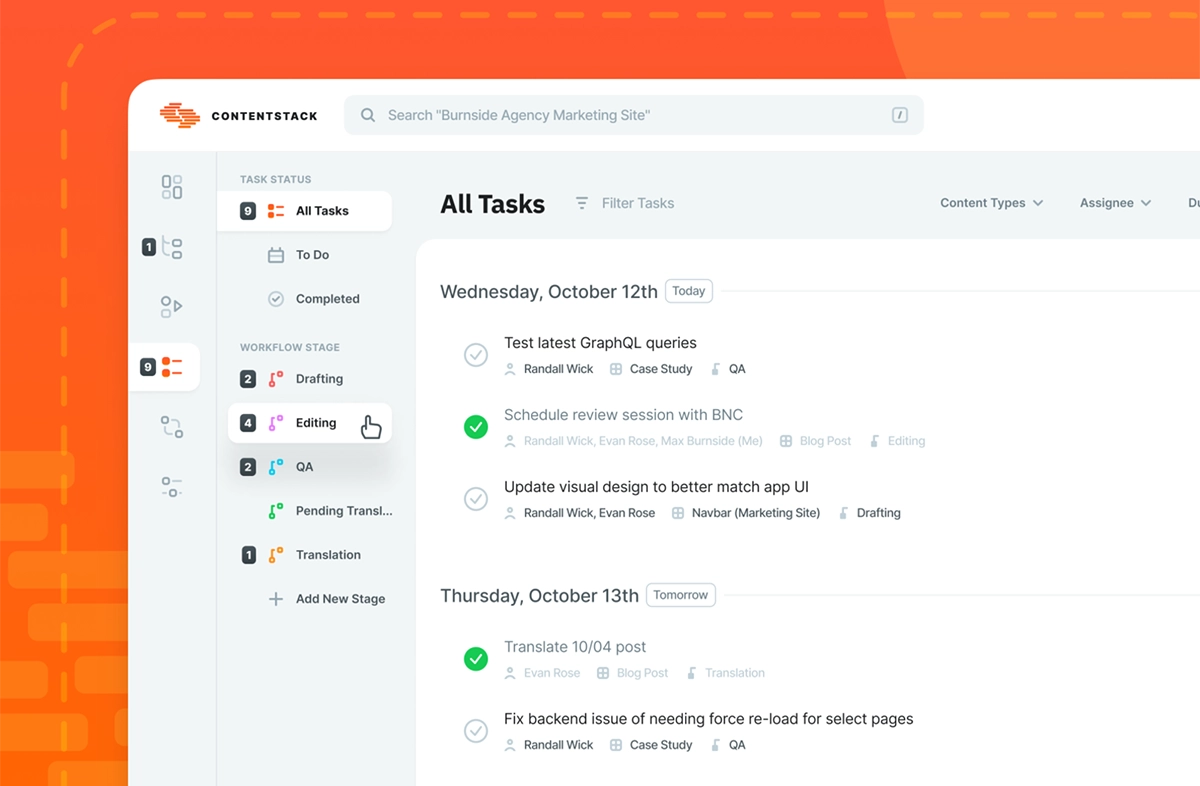This screenshot has height=786, width=1200.
Task: Click the slash shortcut key icon
Action: point(900,115)
